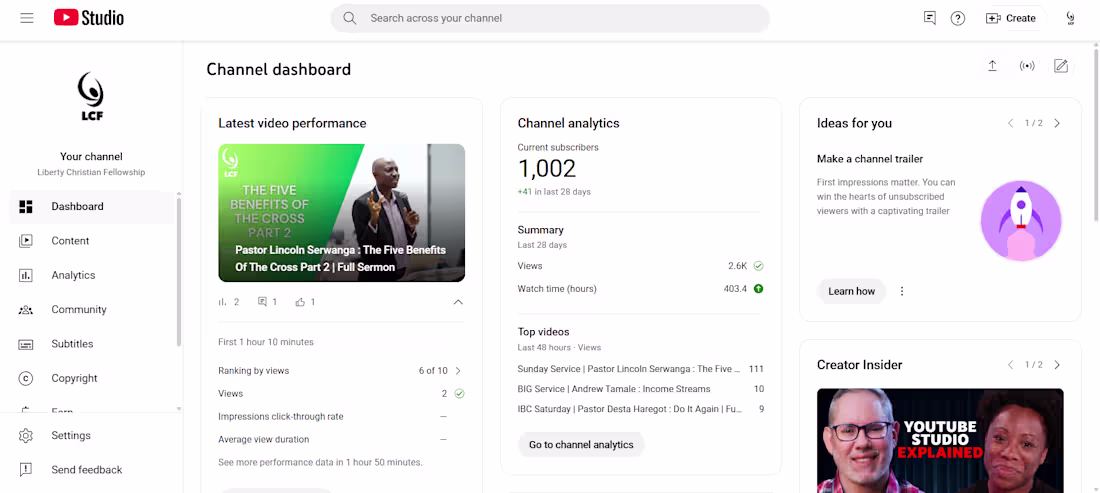Open the Create dropdown button
The height and width of the screenshot is (493, 1100).
[1011, 18]
